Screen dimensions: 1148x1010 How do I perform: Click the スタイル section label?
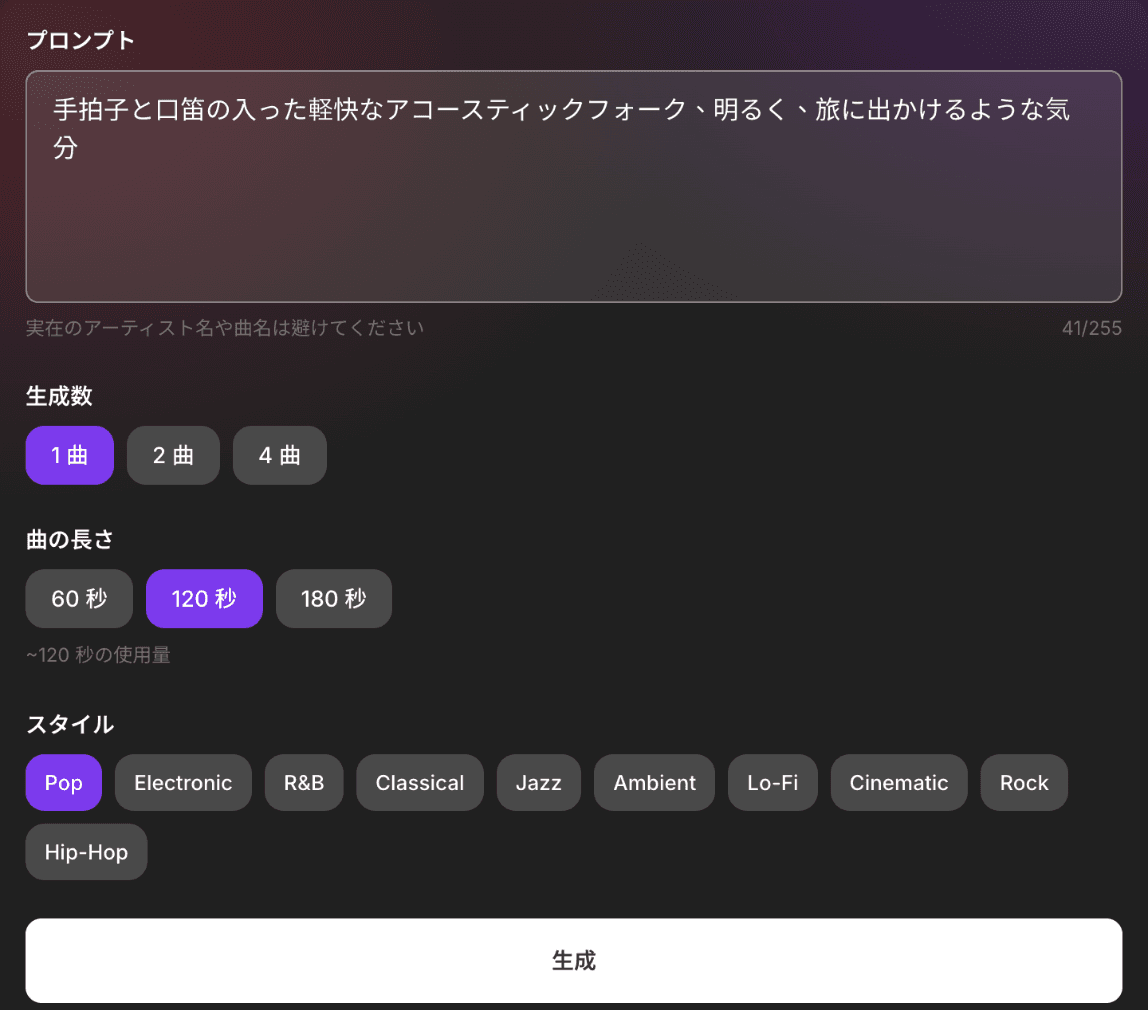[x=70, y=724]
